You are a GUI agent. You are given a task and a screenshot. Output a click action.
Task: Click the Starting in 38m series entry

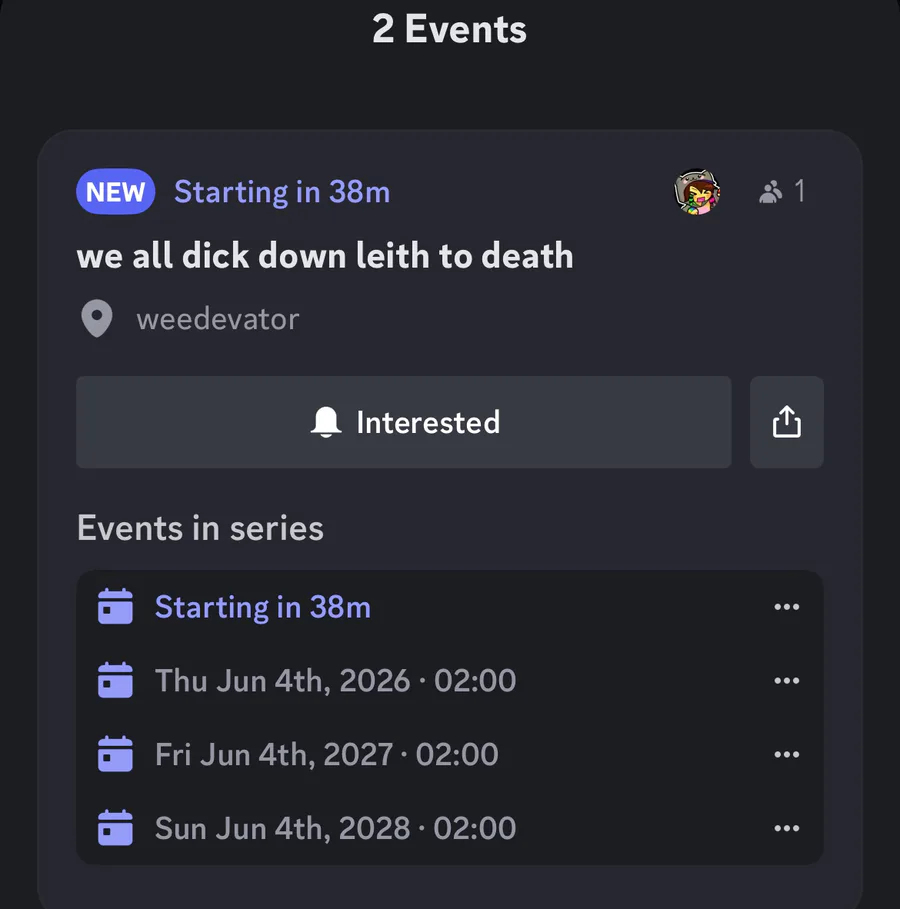(263, 607)
